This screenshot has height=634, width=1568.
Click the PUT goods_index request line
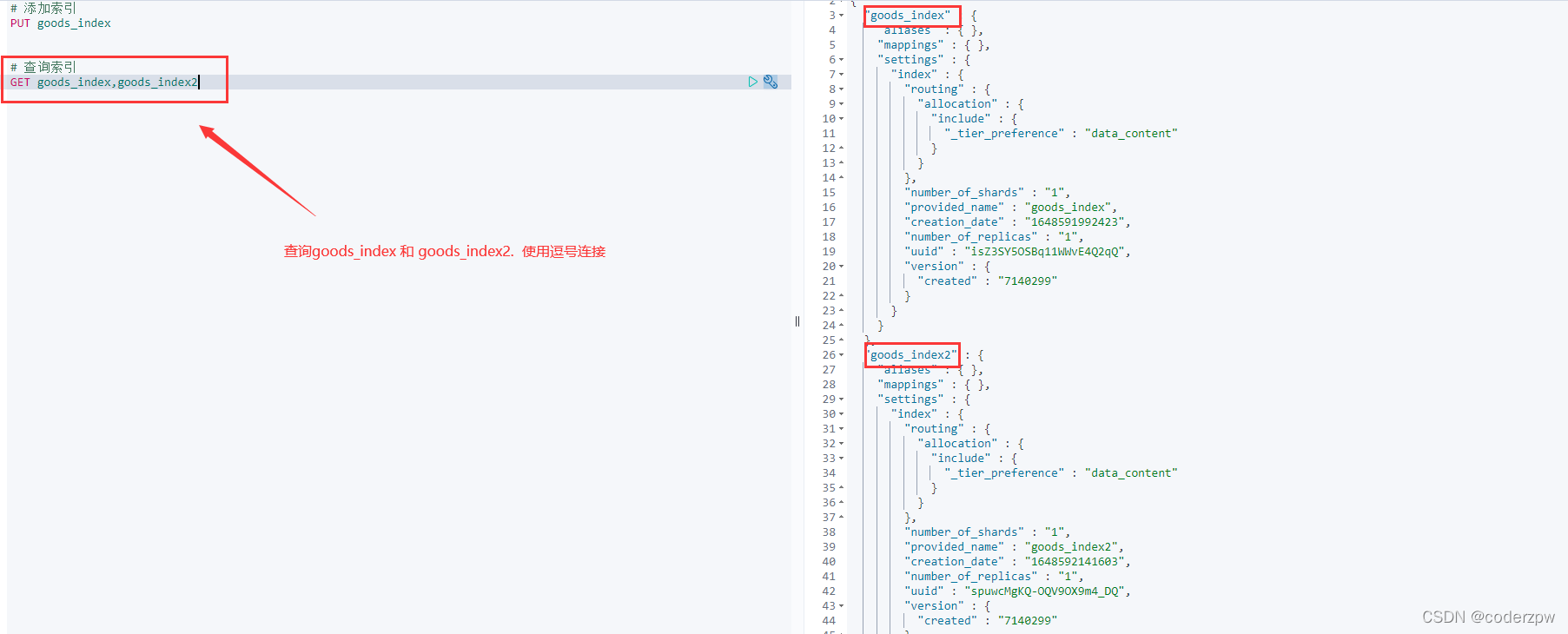coord(61,23)
